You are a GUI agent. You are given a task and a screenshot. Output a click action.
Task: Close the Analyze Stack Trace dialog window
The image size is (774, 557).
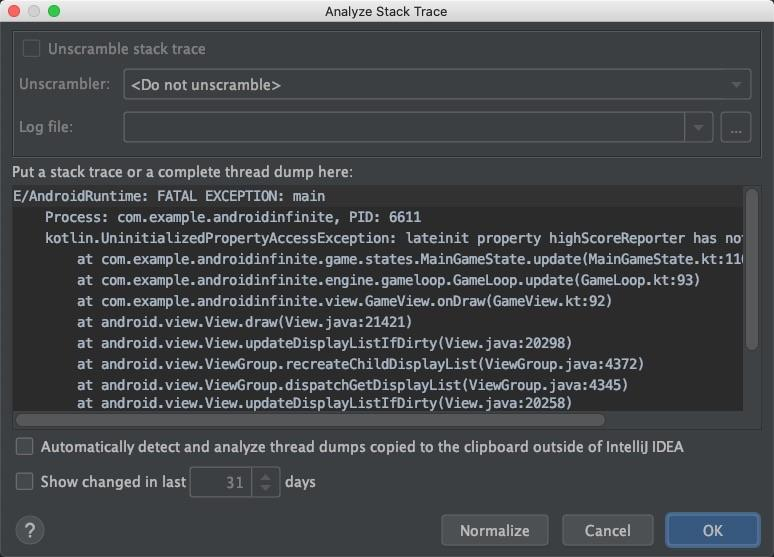click(x=14, y=11)
